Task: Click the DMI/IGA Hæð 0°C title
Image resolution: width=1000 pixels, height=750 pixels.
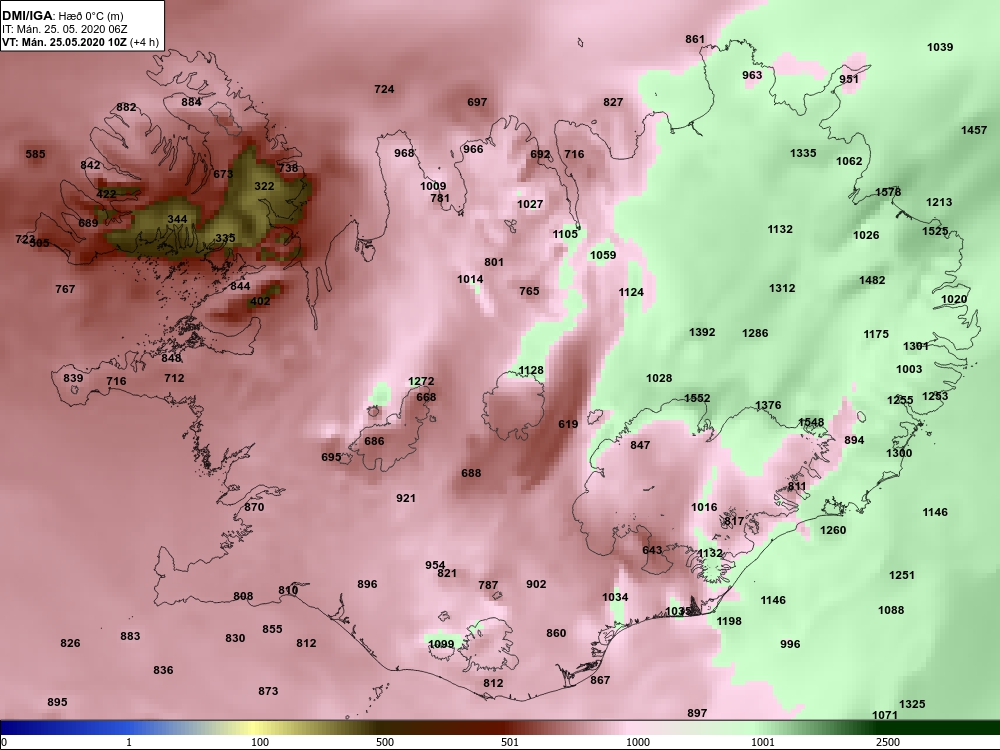Action: (62, 16)
